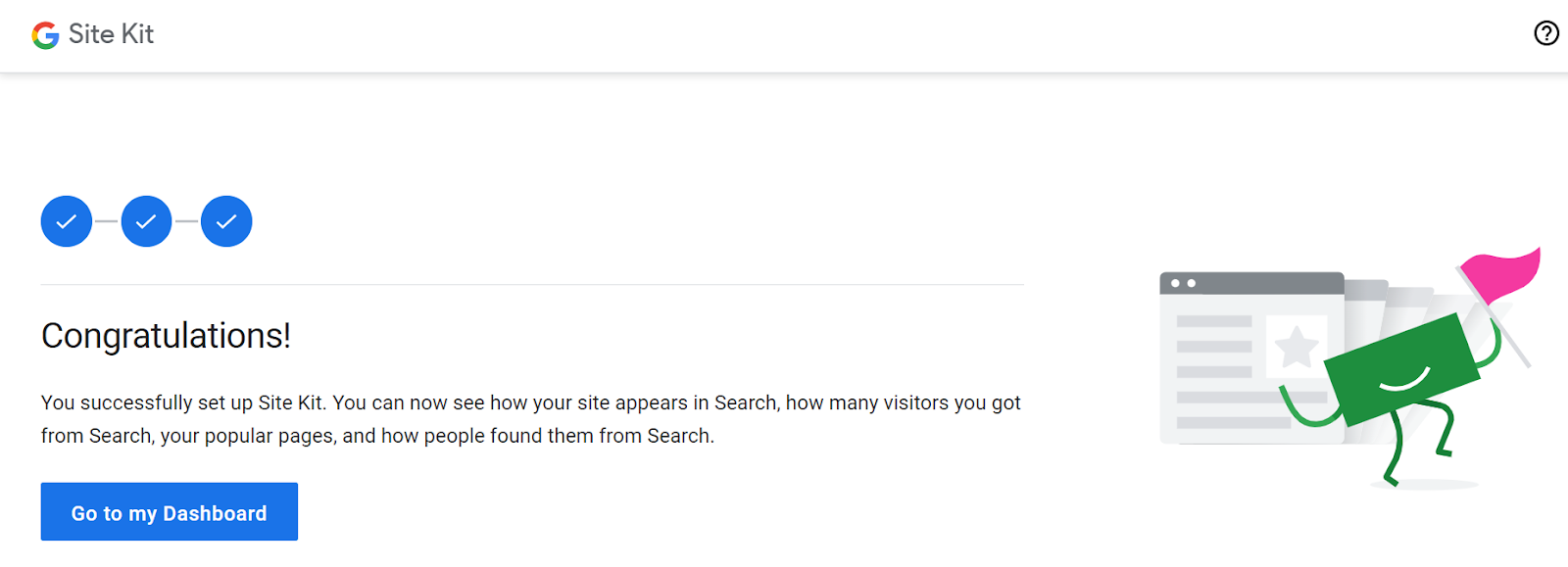Click the second completed step checkmark
Viewport: 1568px width, 567px height.
click(147, 221)
